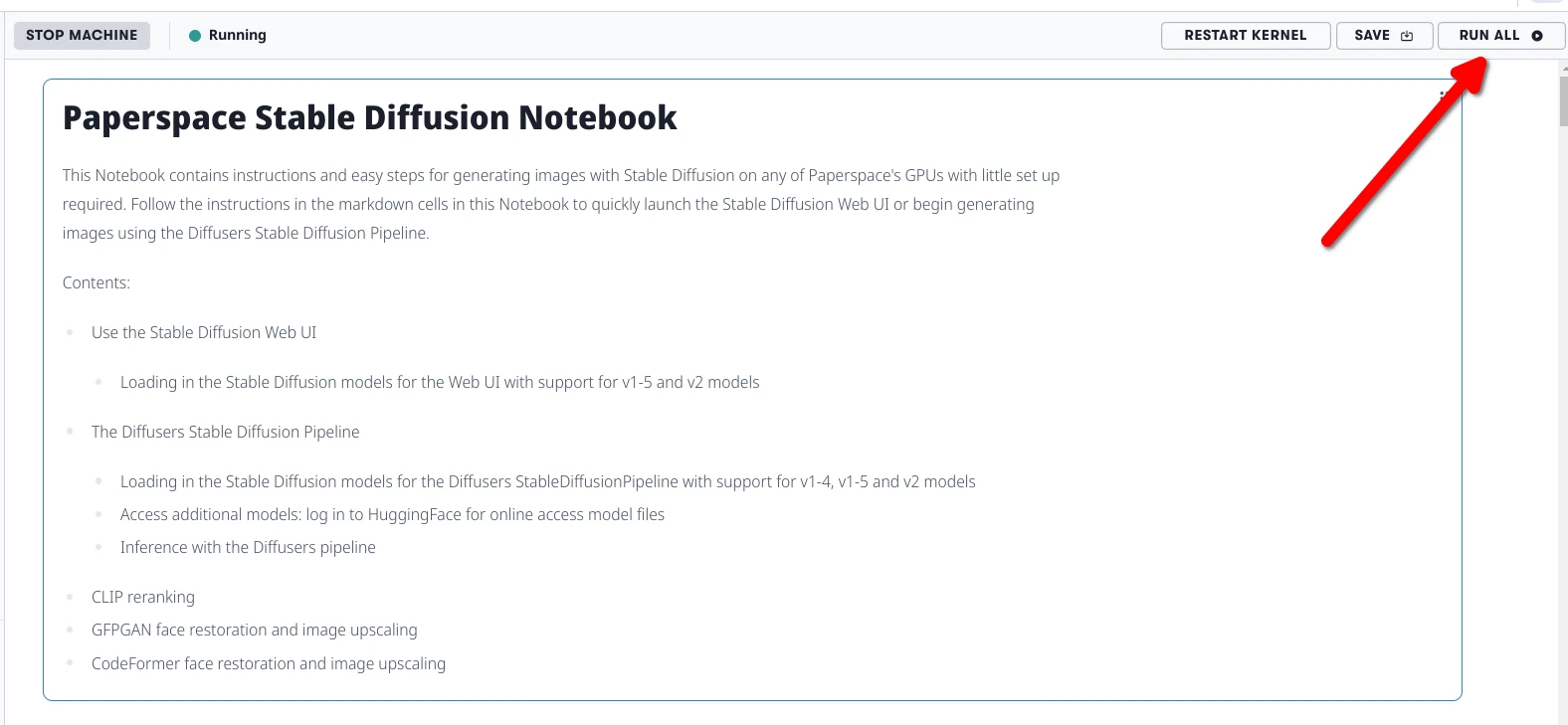The height and width of the screenshot is (725, 1568).
Task: Click the HuggingFace login contents line
Action: [x=392, y=515]
